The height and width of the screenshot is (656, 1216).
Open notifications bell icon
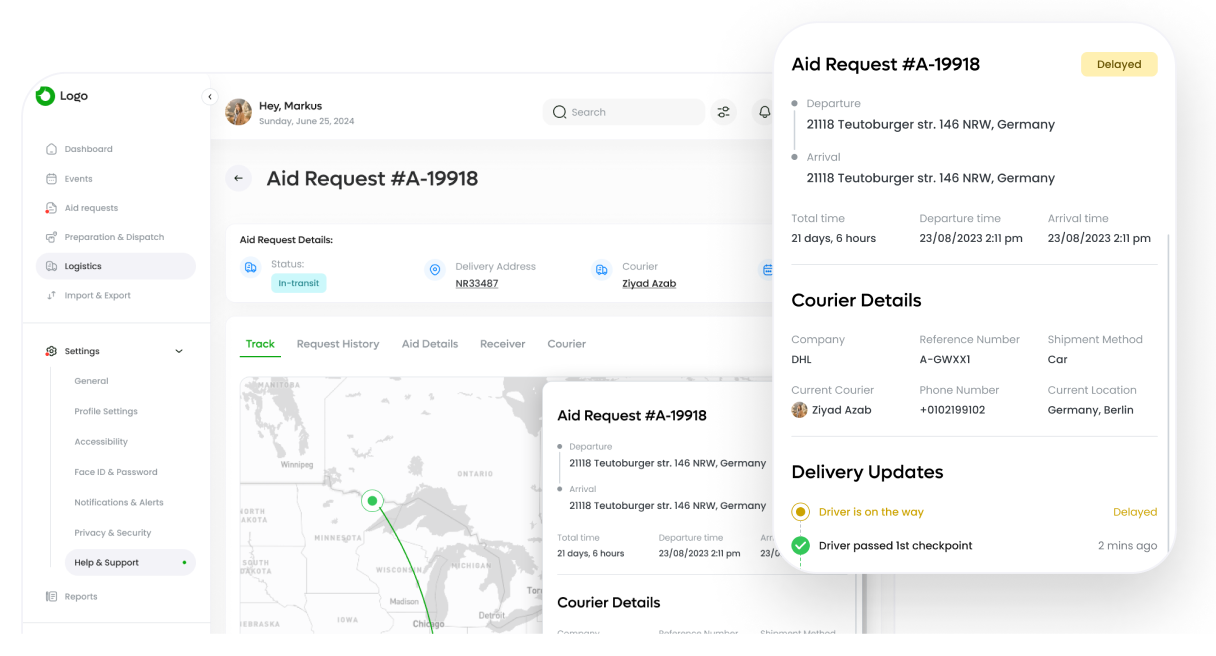(764, 112)
